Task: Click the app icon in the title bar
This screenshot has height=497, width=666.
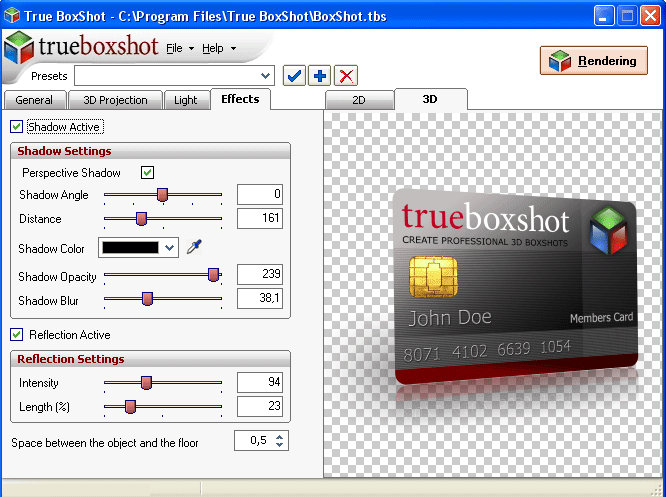Action: tap(12, 15)
